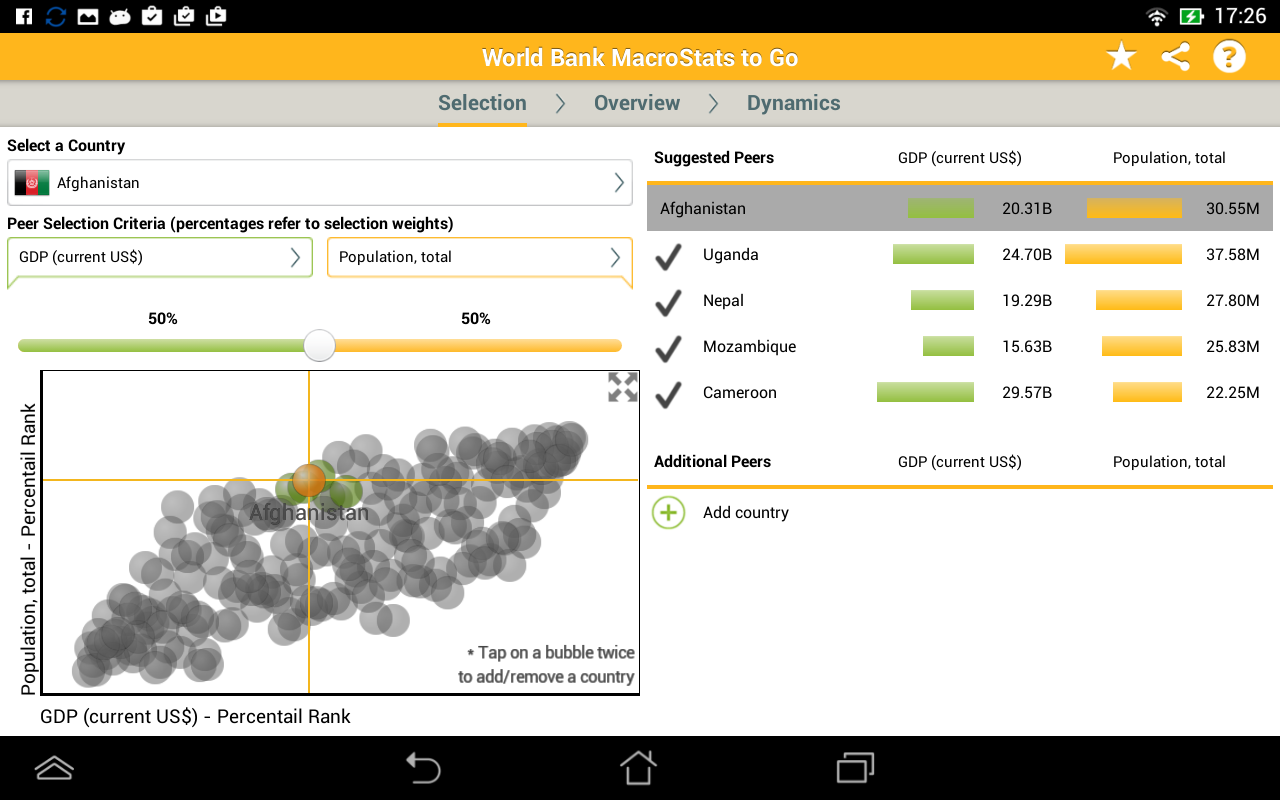Tap the Afghanistan flag icon
This screenshot has width=1280, height=800.
coord(32,183)
